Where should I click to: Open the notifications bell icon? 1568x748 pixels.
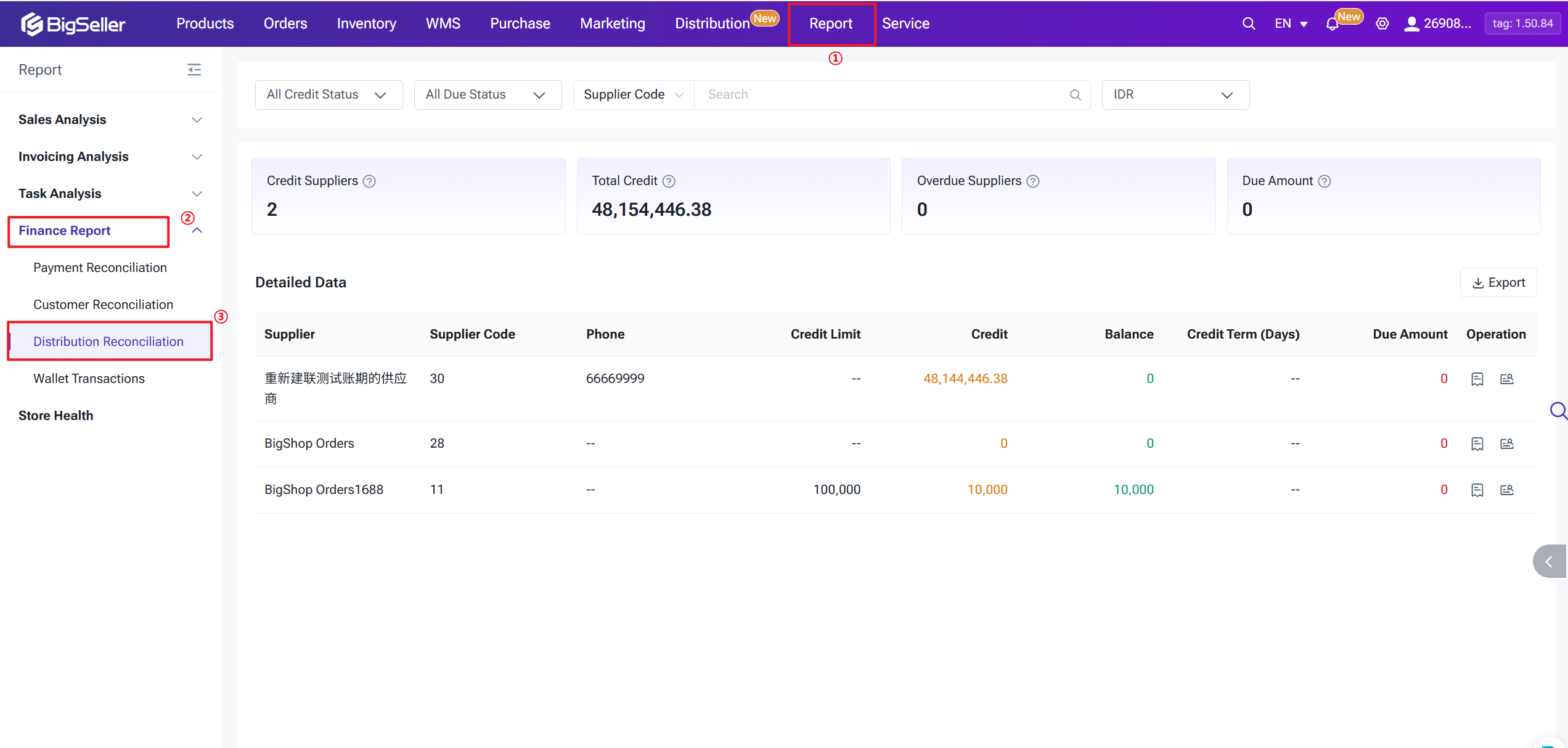click(x=1332, y=24)
